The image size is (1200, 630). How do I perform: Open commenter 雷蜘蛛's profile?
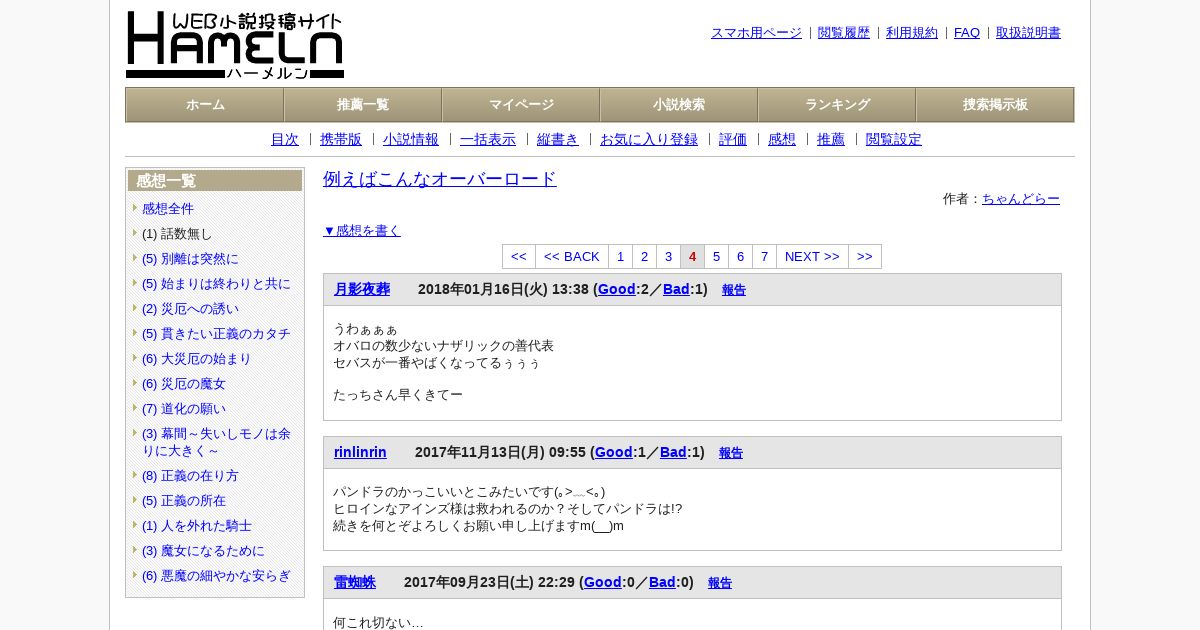(x=355, y=583)
